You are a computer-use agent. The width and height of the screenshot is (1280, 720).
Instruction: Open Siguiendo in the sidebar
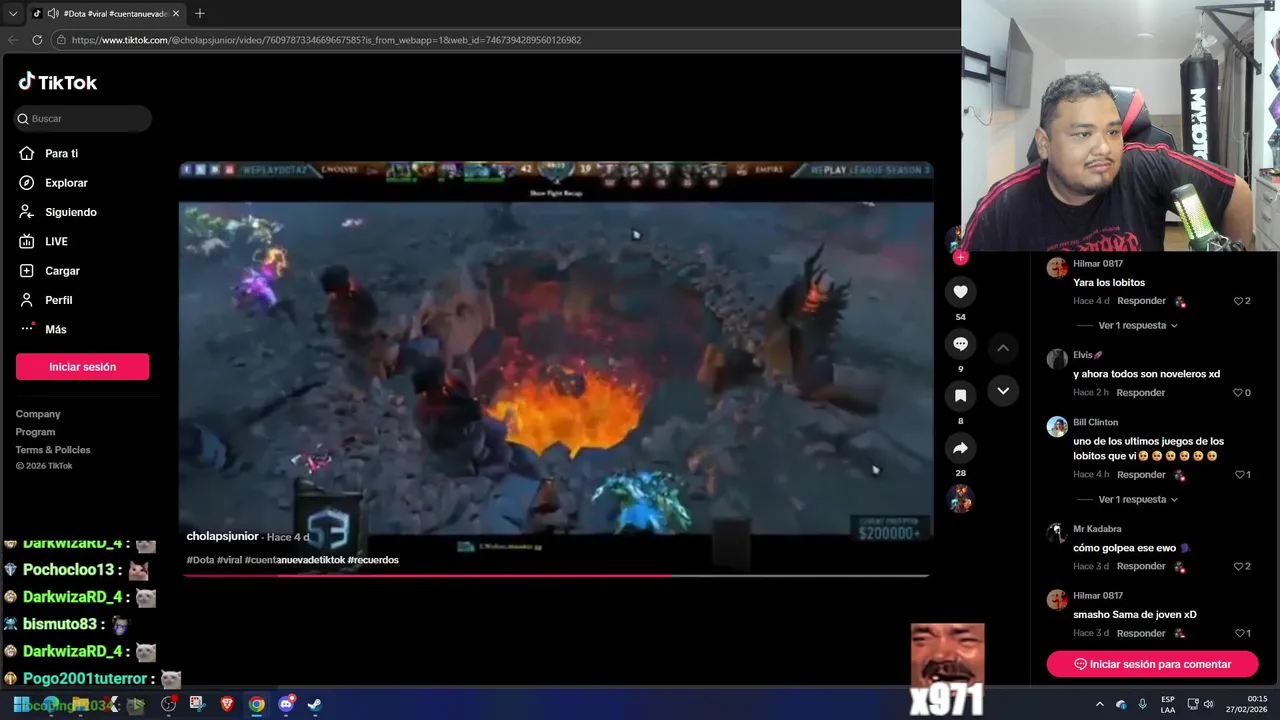coord(58,212)
